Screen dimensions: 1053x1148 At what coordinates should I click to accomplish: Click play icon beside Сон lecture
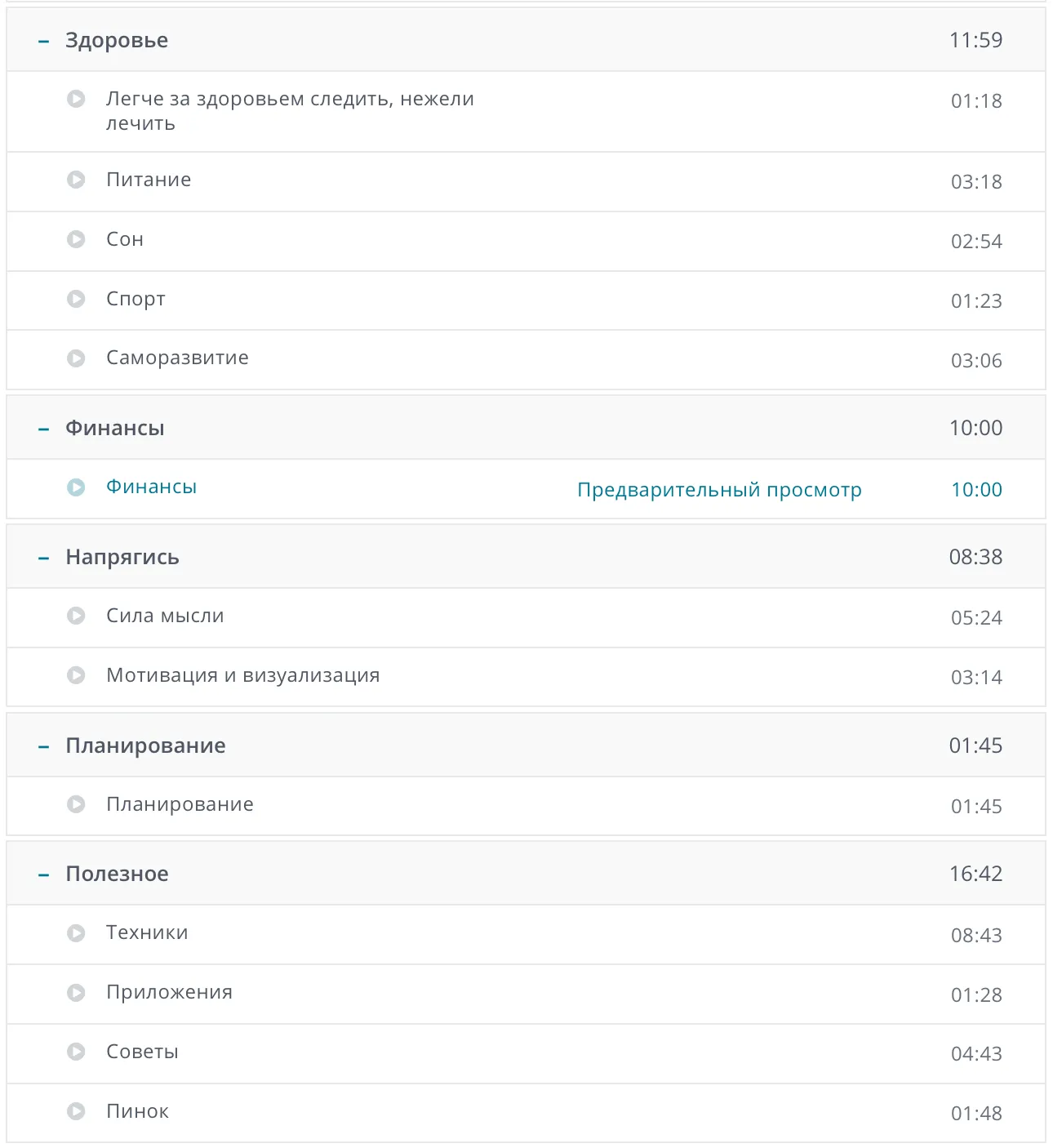76,239
